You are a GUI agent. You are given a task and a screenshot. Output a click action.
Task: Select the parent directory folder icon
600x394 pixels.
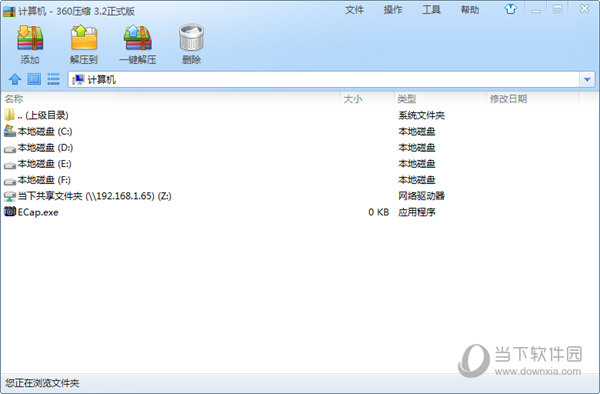pos(10,114)
